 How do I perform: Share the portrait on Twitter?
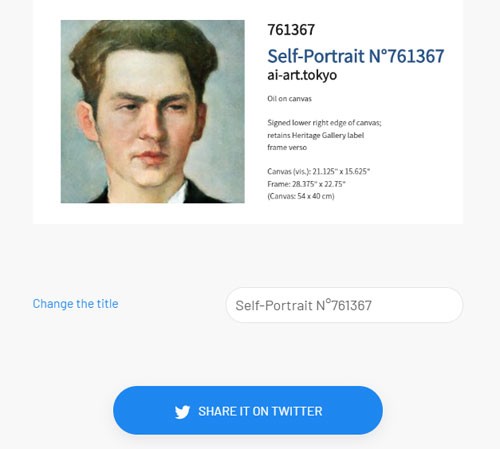click(248, 410)
